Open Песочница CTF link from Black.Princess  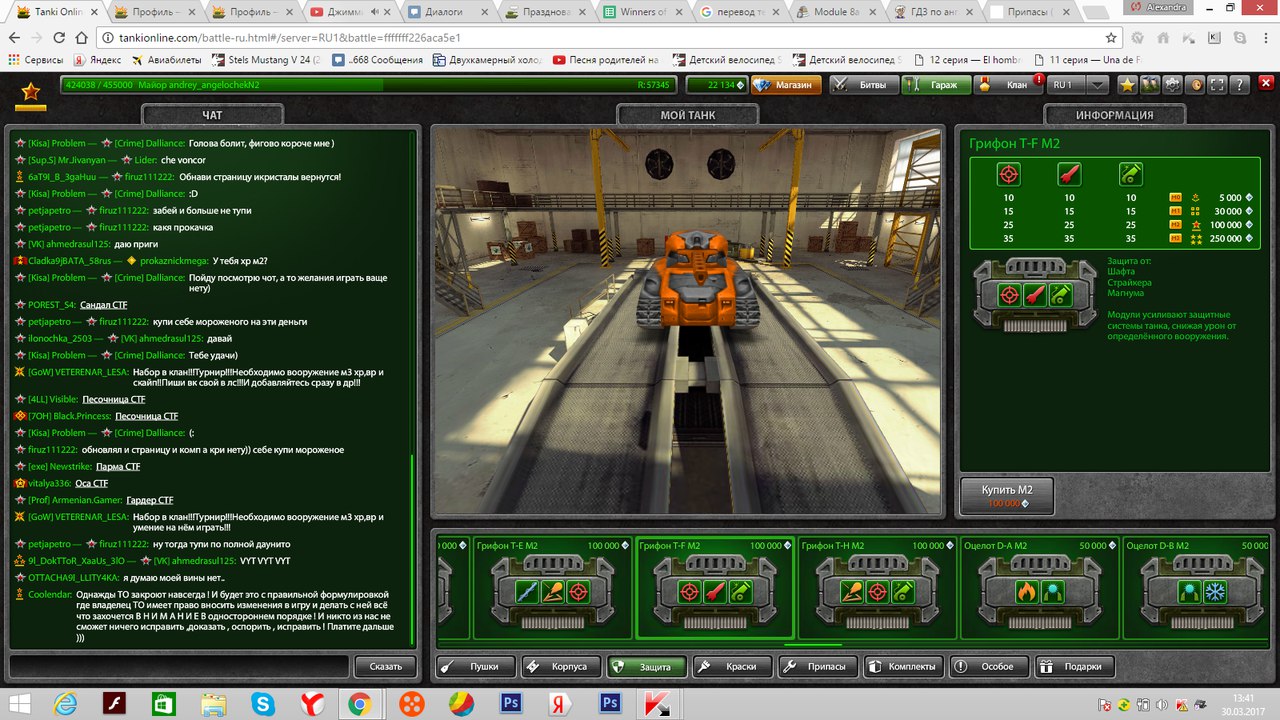pyautogui.click(x=146, y=416)
